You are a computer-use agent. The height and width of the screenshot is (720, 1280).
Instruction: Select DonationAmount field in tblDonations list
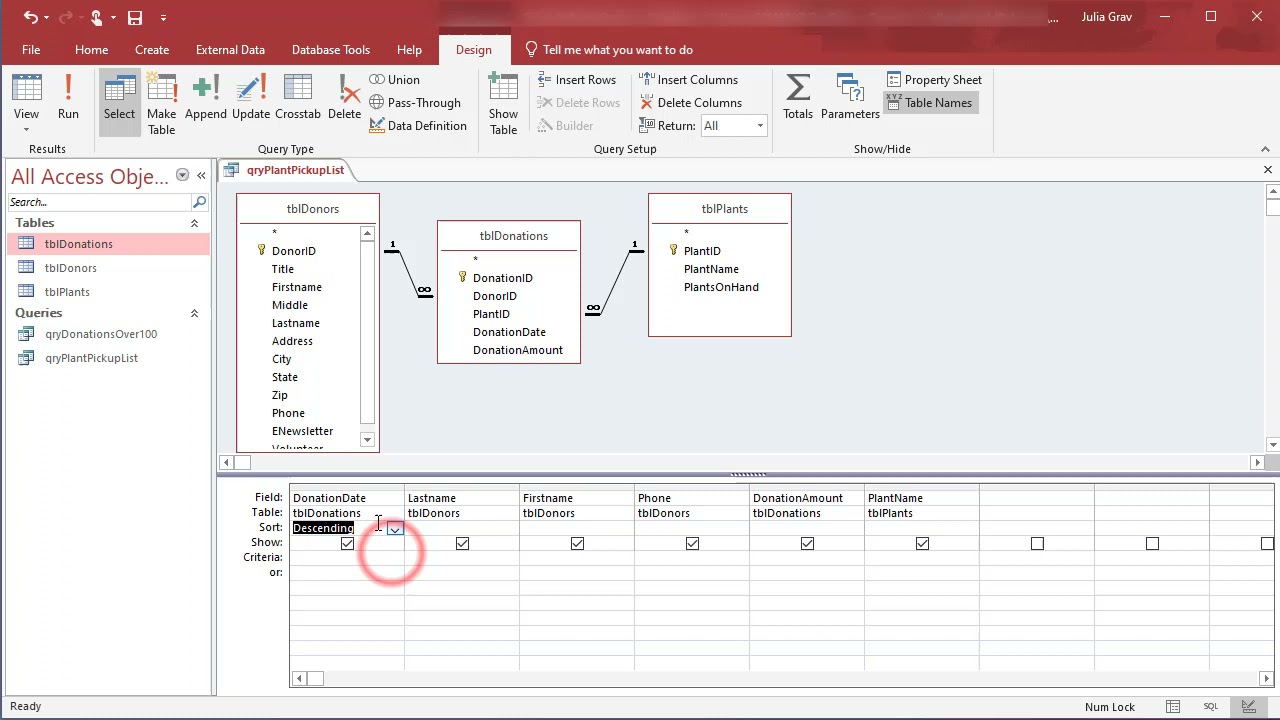pyautogui.click(x=518, y=350)
